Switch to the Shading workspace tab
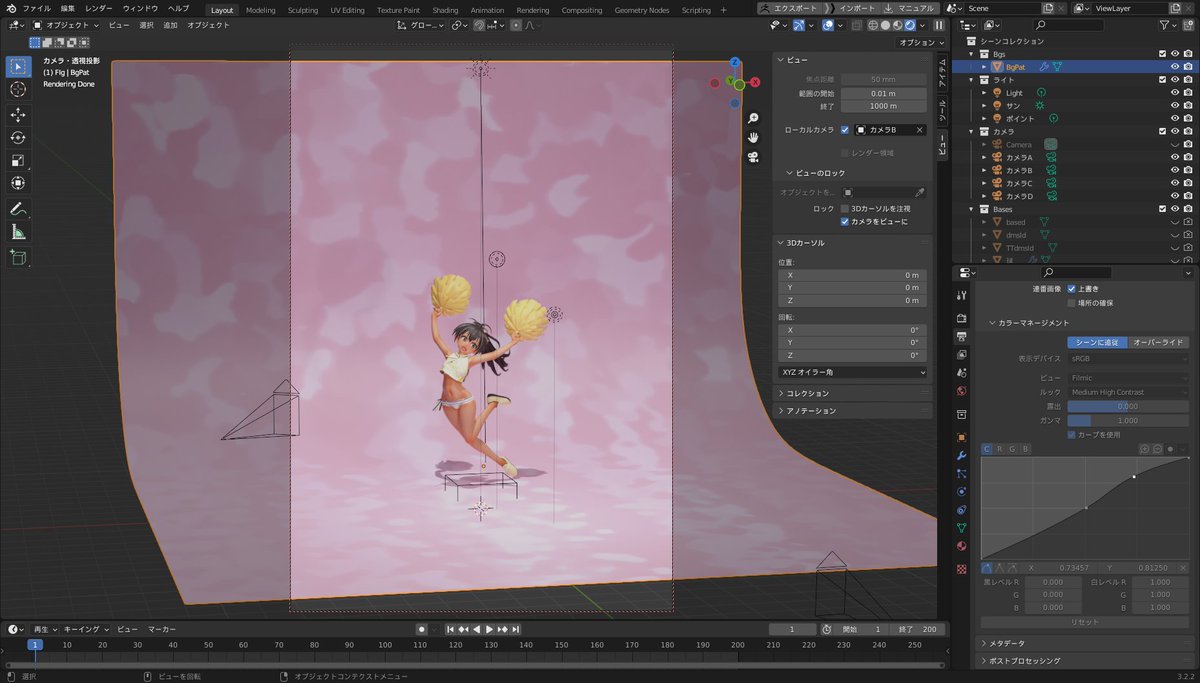Viewport: 1200px width, 683px height. [445, 10]
